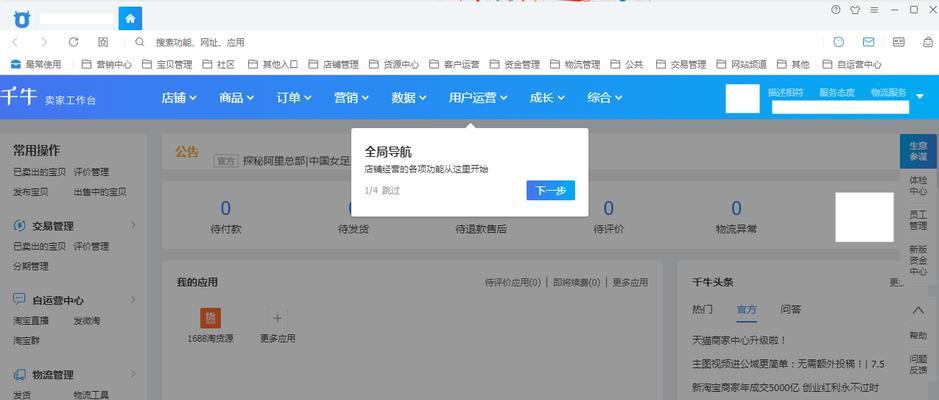Open the account dropdown arrow by 物流服务
The image size is (939, 400).
point(920,96)
